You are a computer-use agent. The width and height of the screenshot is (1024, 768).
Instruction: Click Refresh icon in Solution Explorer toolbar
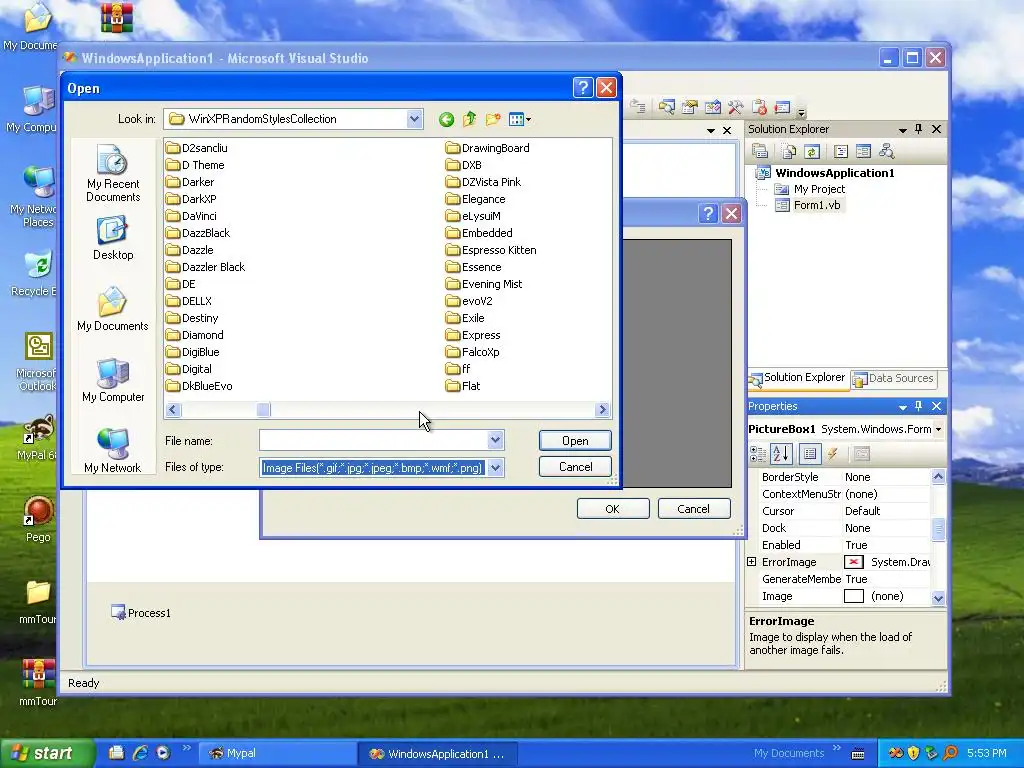[x=812, y=152]
